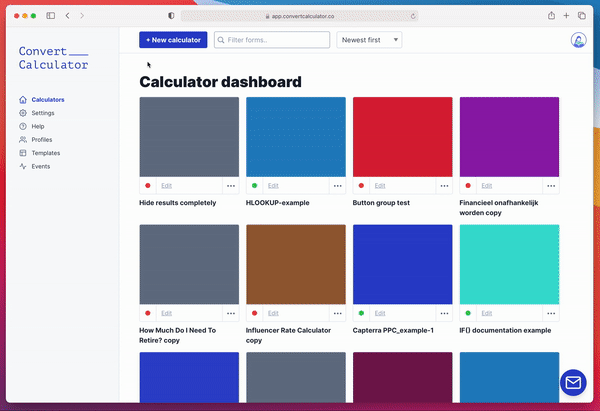Open the Newest first sort dropdown
The height and width of the screenshot is (411, 600).
point(369,40)
